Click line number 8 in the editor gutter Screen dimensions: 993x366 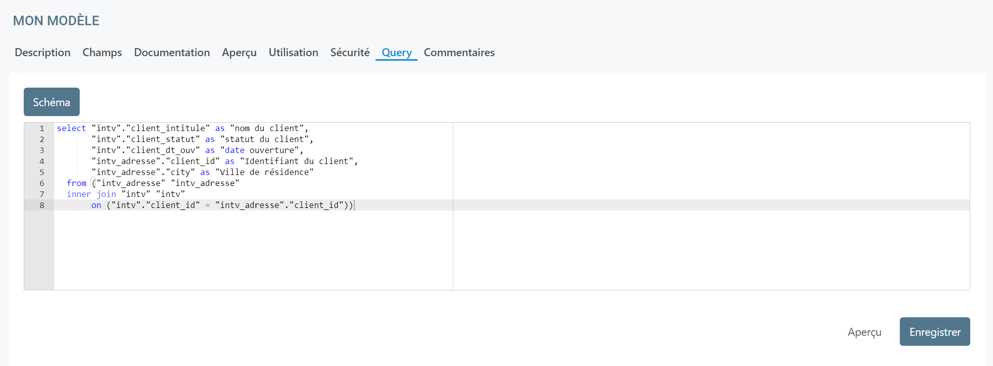42,205
